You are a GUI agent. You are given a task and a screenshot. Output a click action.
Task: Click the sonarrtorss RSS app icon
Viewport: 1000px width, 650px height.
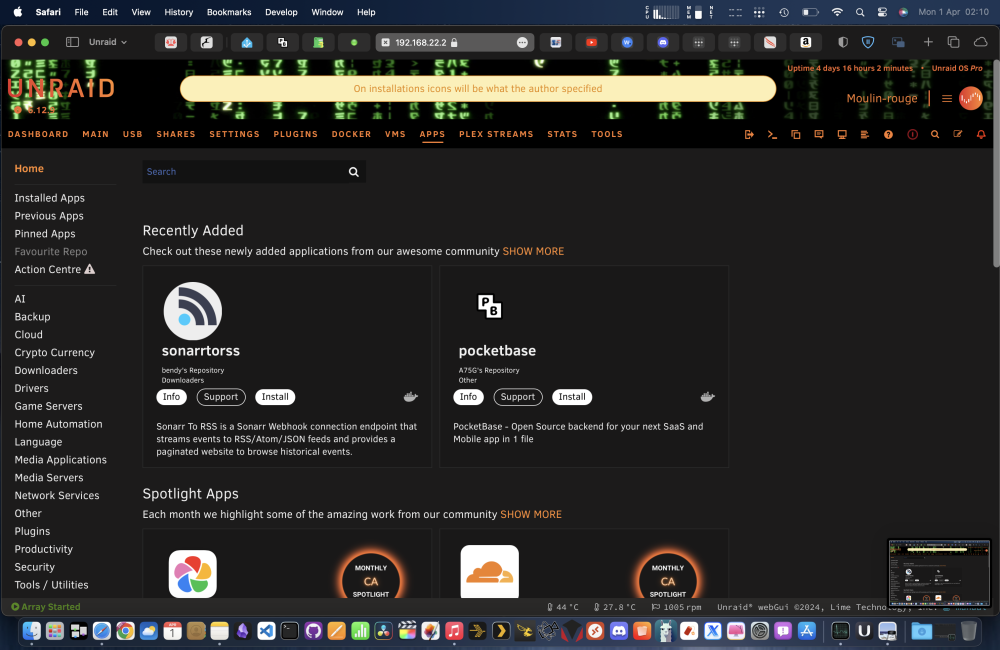193,311
